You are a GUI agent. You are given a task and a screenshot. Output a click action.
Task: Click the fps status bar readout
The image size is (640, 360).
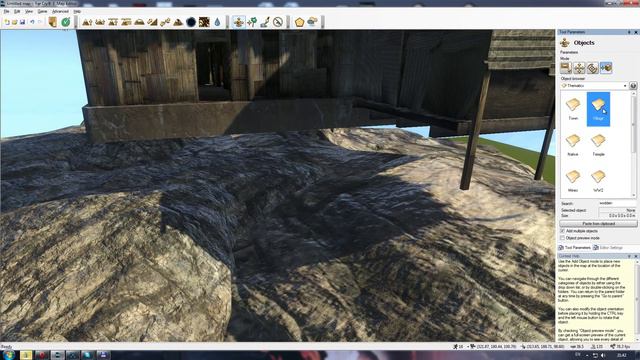pos(620,347)
